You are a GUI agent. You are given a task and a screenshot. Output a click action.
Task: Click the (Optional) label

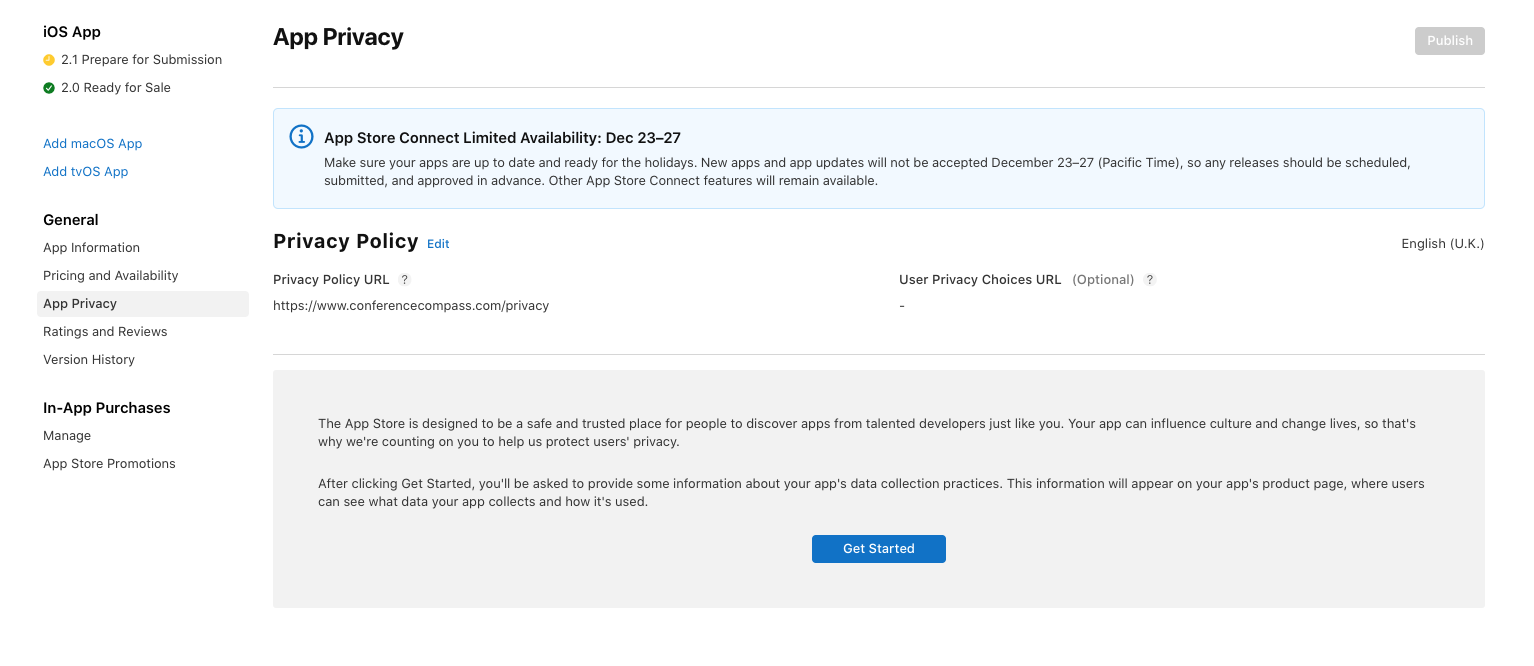click(1103, 280)
